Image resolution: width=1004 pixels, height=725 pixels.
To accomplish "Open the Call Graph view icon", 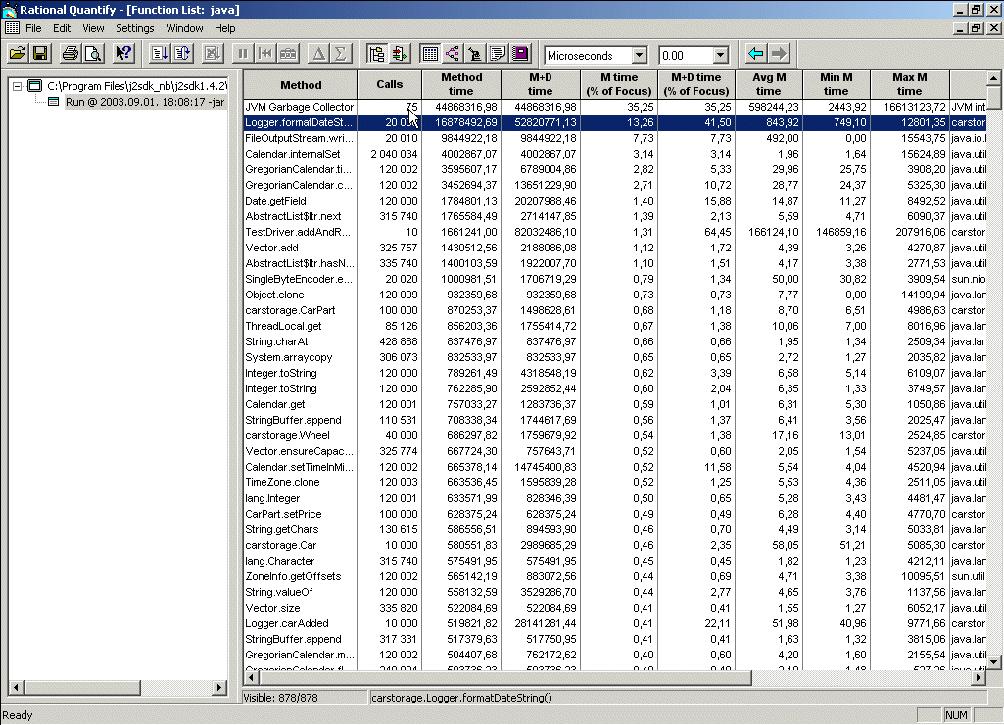I will tap(453, 54).
